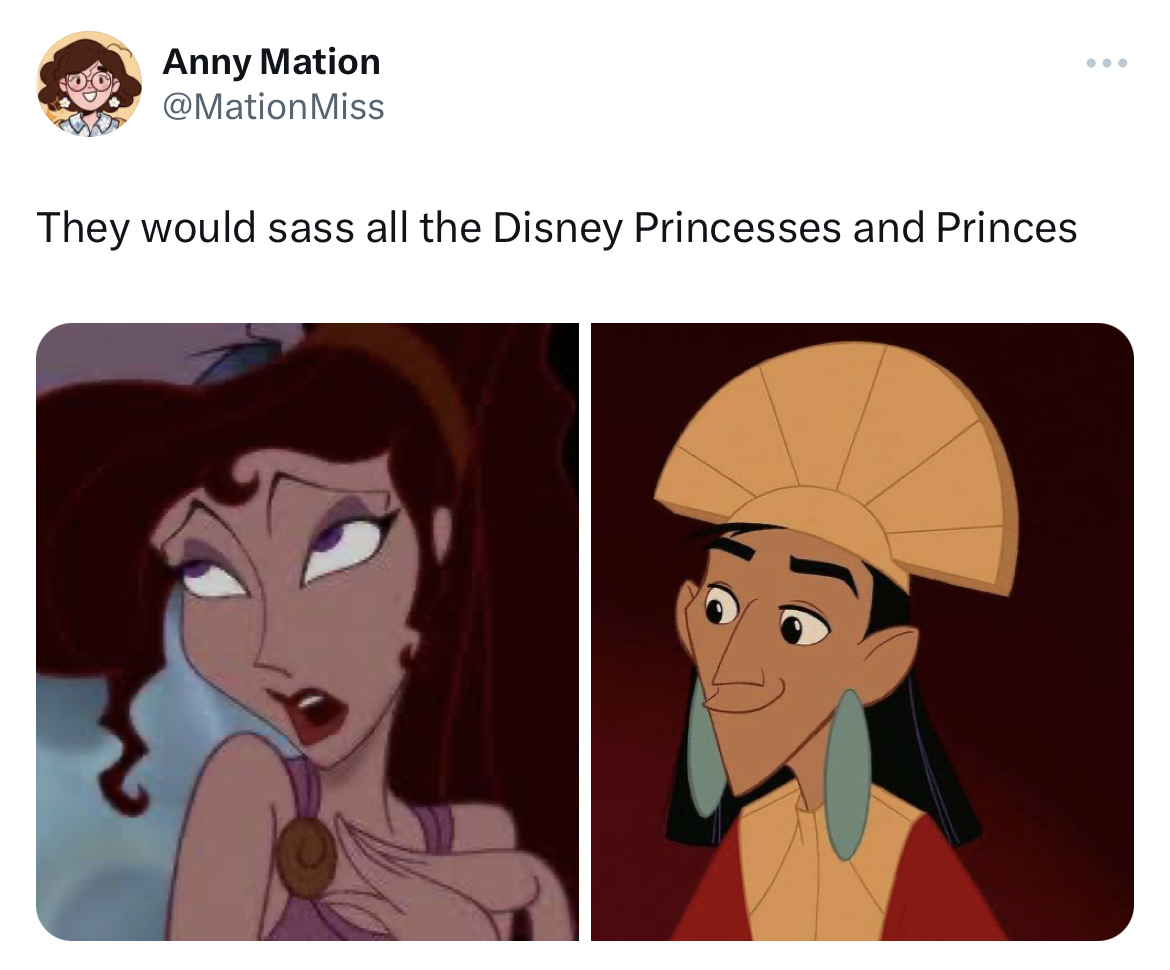Screen dimensions: 1170x970
Task: Visit the @MationMiss handle link
Action: [273, 107]
